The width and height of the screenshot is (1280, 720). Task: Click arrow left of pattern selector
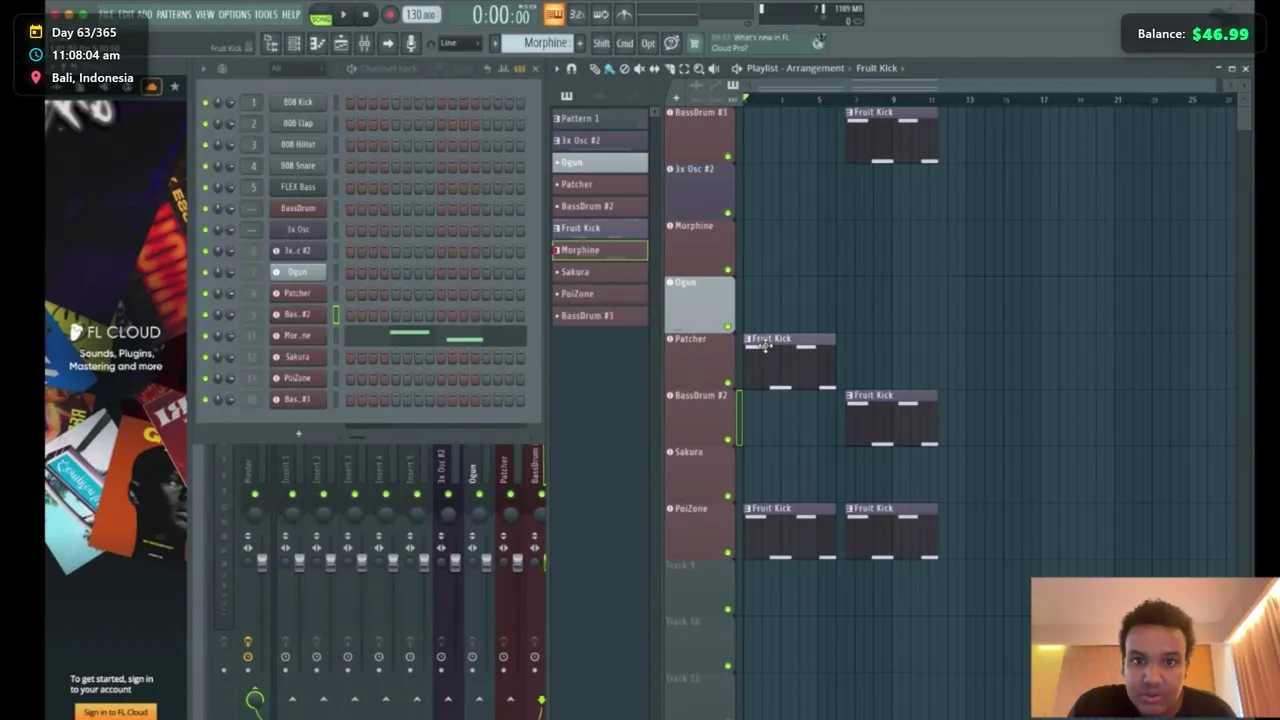pos(495,43)
